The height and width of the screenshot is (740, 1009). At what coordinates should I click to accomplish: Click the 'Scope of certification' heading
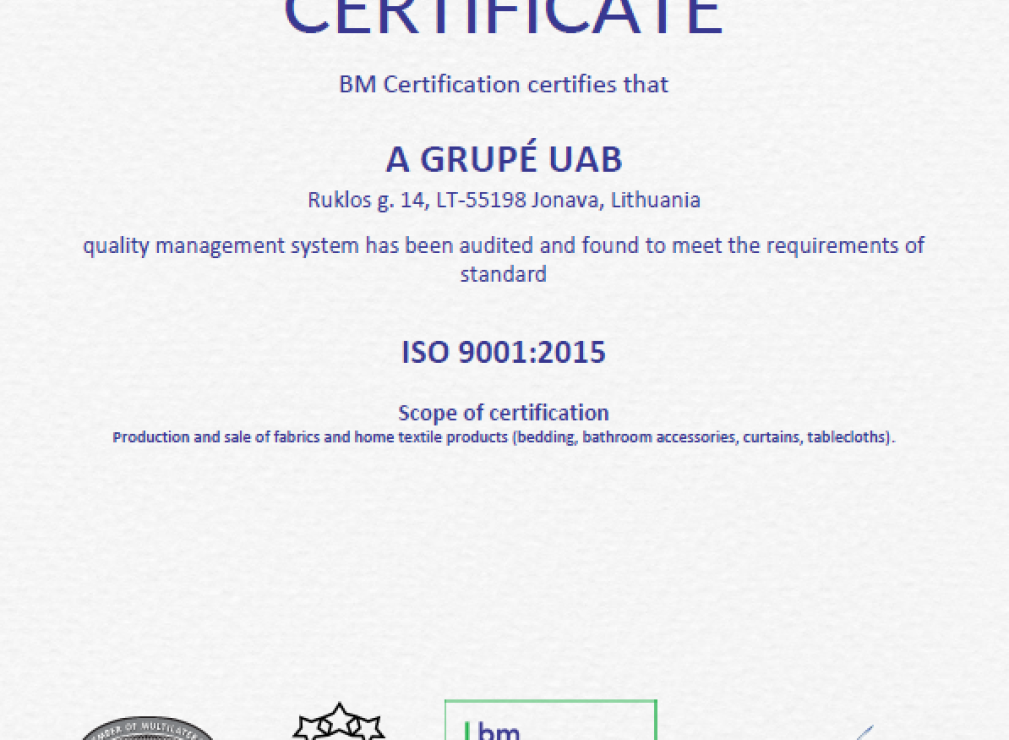(x=503, y=412)
